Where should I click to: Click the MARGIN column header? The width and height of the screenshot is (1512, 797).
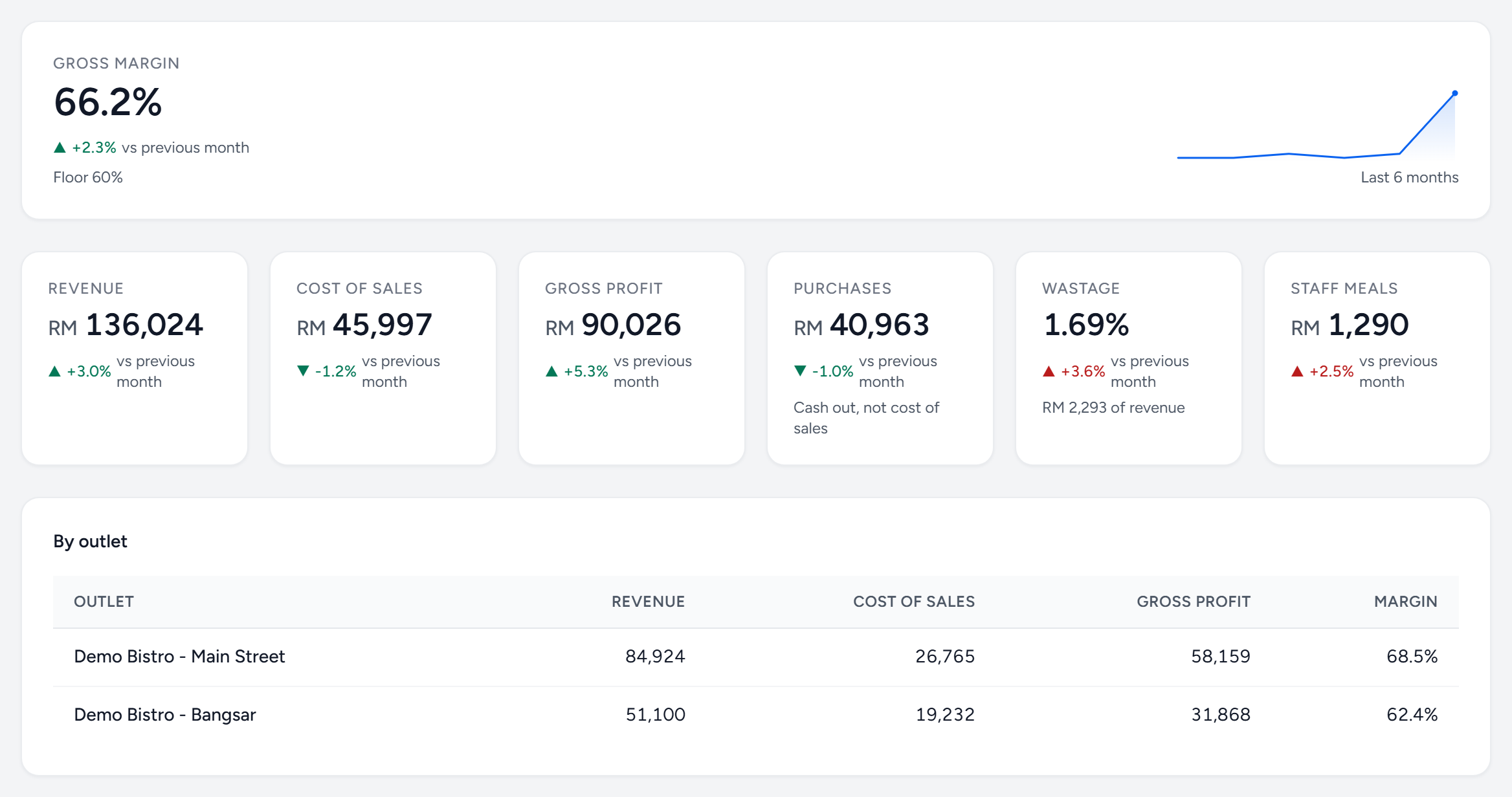(x=1405, y=602)
